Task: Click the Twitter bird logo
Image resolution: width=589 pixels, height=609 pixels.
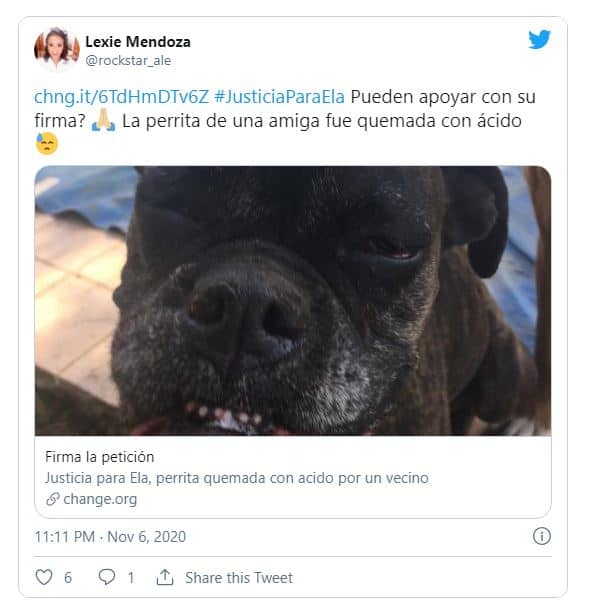Action: point(539,40)
